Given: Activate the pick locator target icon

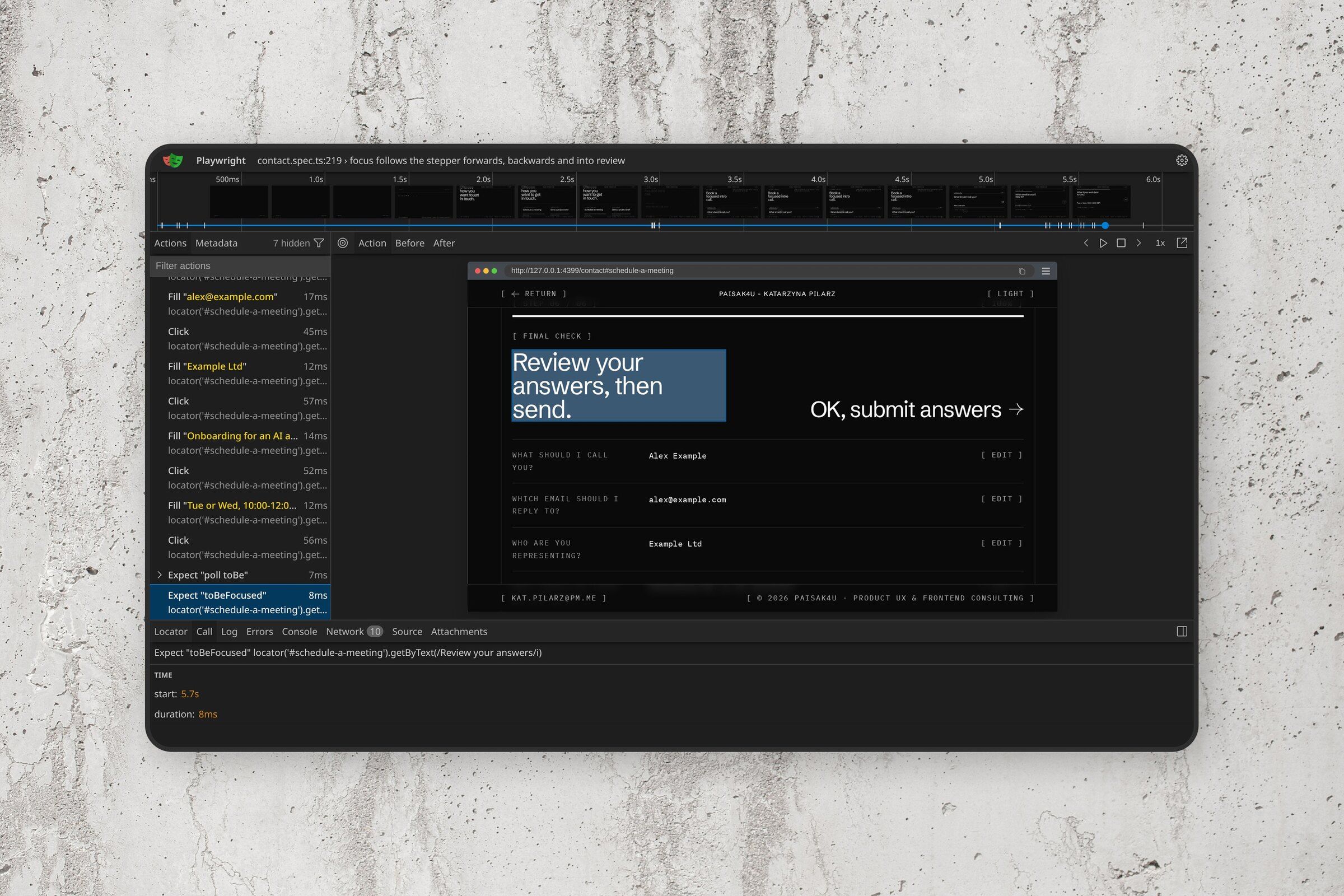Looking at the screenshot, I should click(x=342, y=243).
